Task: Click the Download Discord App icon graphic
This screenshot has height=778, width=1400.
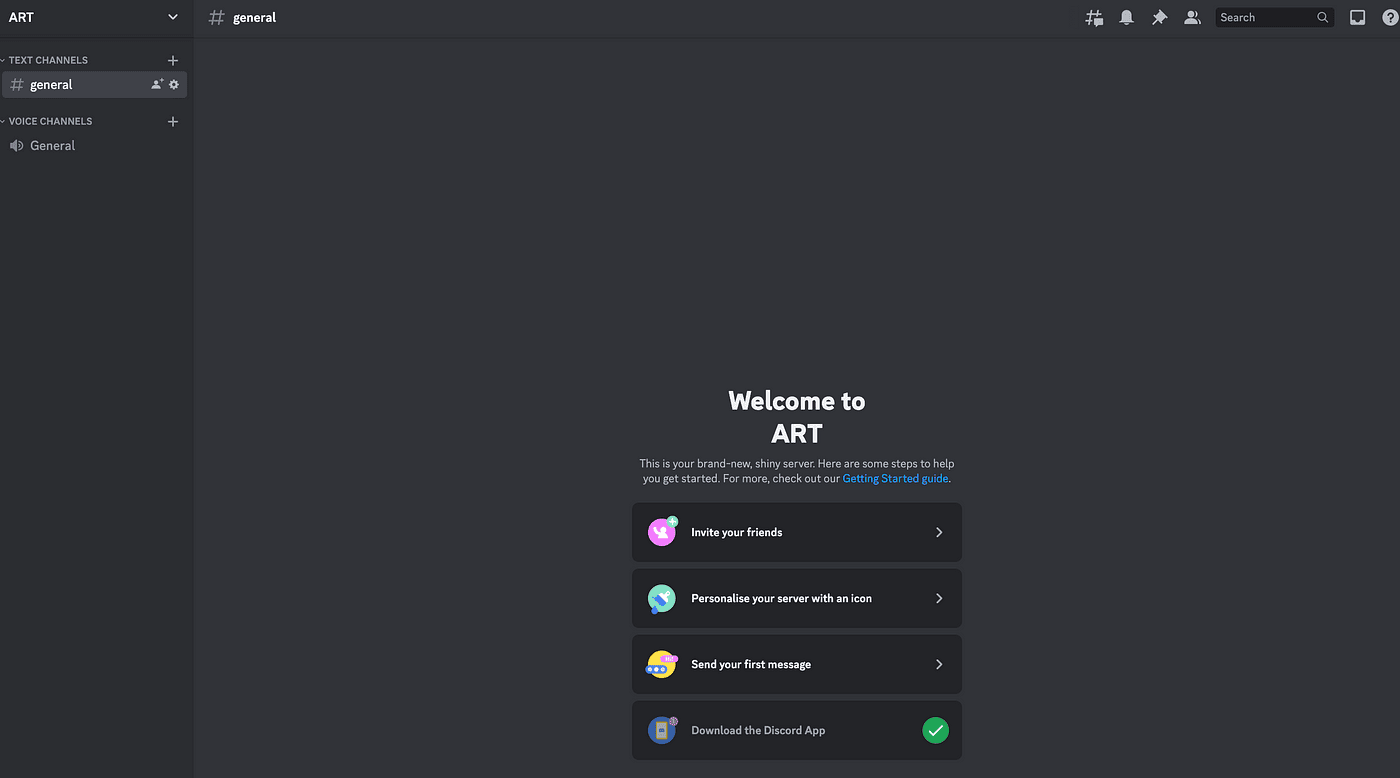Action: 662,730
